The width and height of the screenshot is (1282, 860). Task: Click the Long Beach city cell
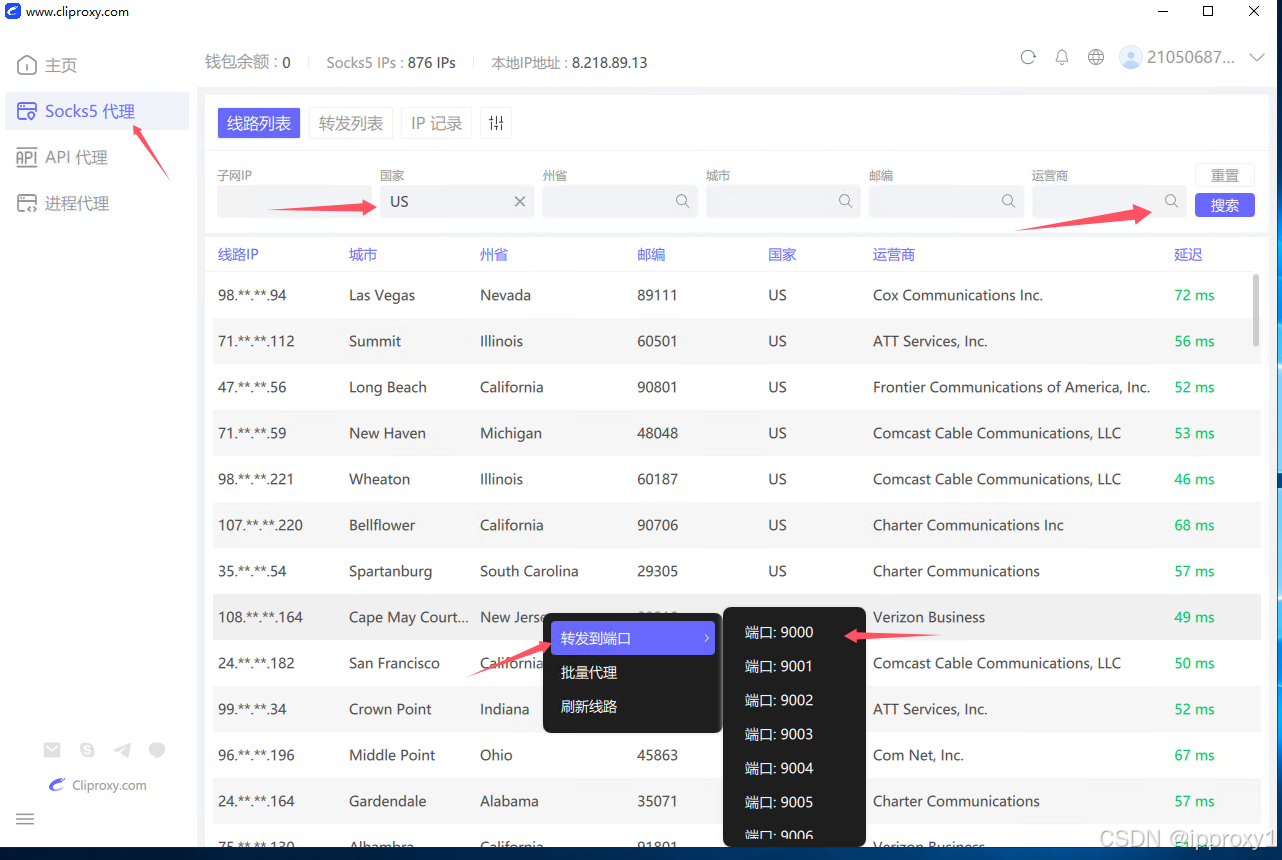(x=388, y=387)
